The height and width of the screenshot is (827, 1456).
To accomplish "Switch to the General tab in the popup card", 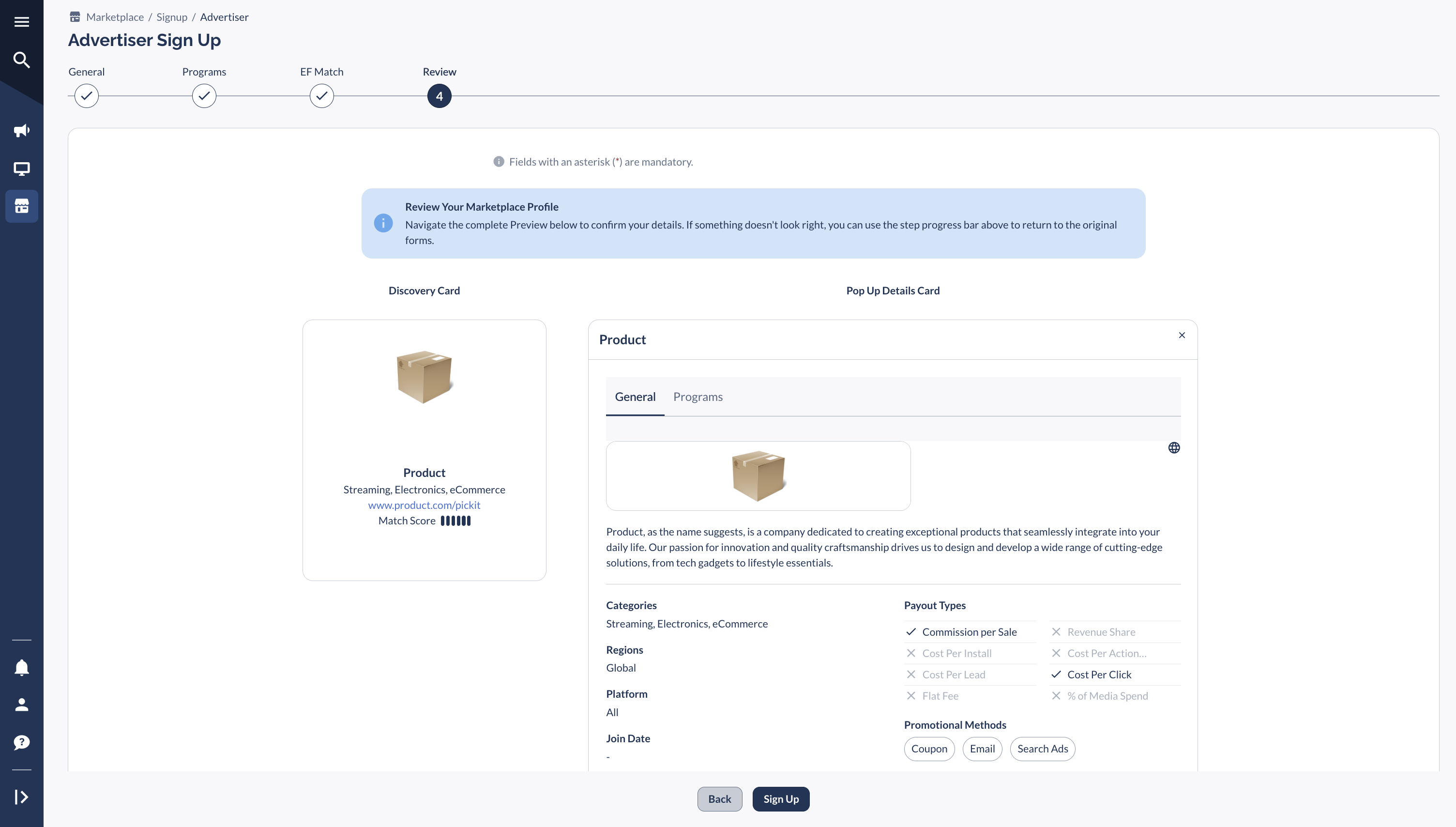I will pos(635,397).
